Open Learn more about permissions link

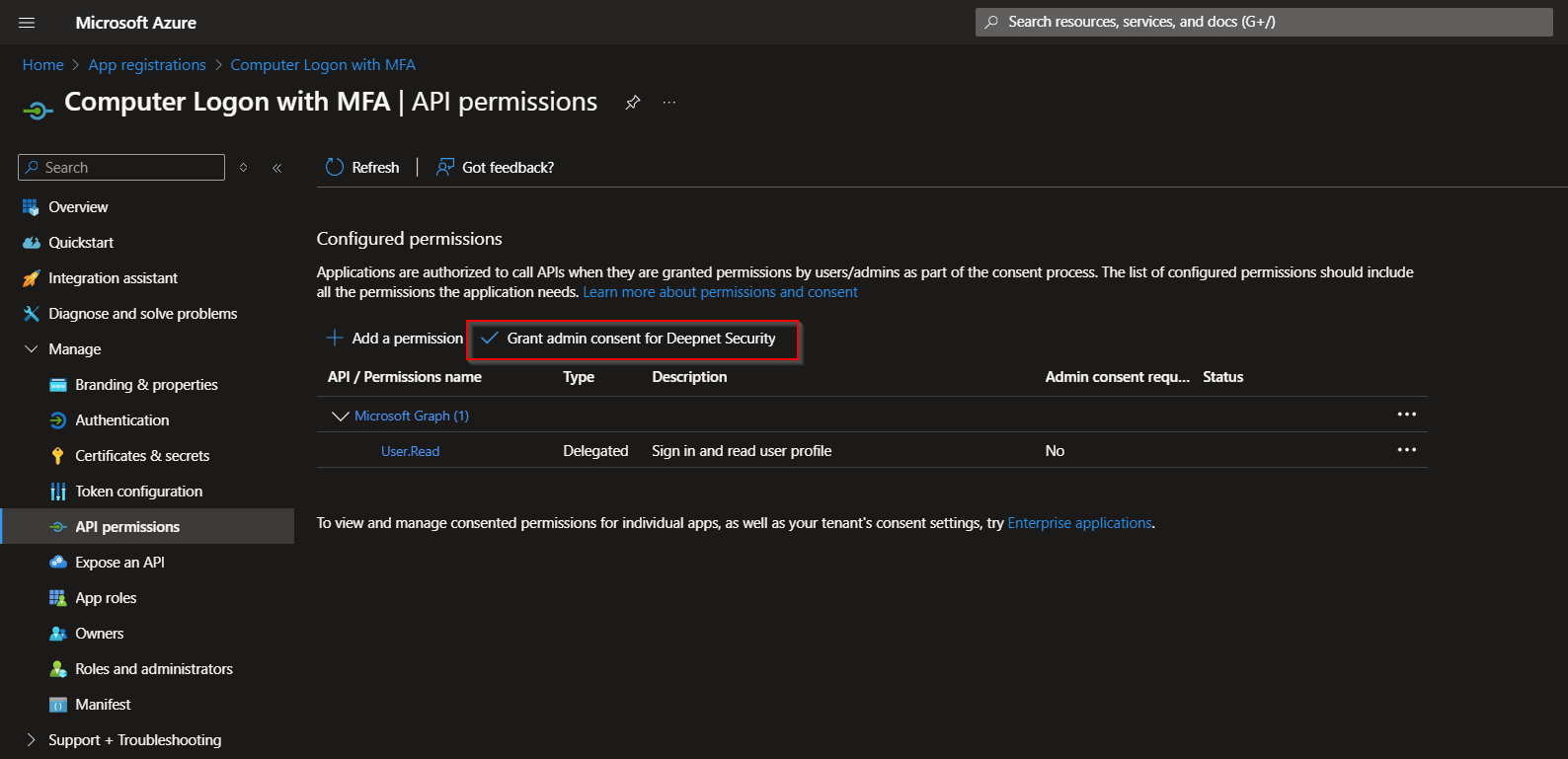pyautogui.click(x=720, y=292)
